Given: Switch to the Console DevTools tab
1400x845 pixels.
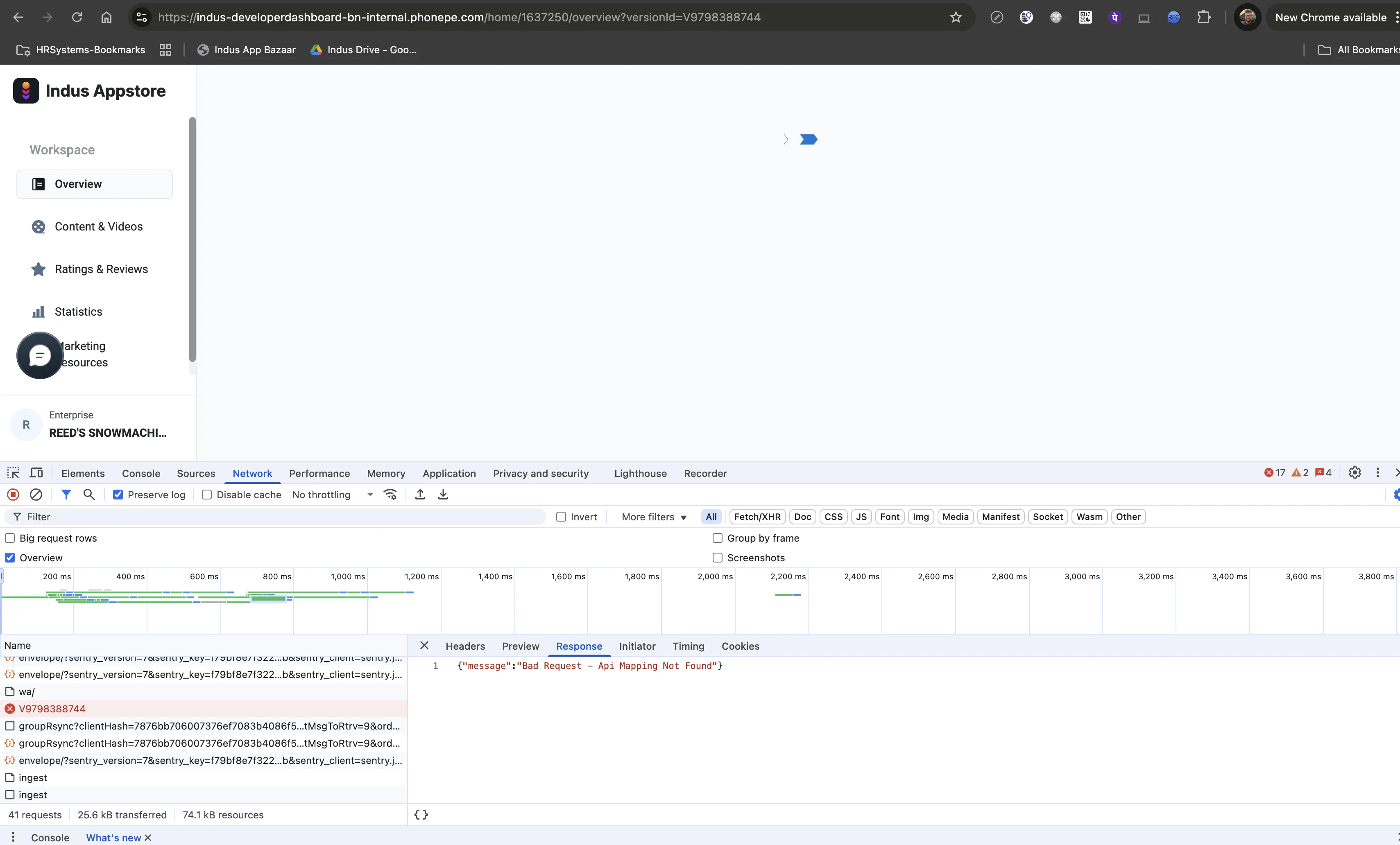Looking at the screenshot, I should 141,473.
